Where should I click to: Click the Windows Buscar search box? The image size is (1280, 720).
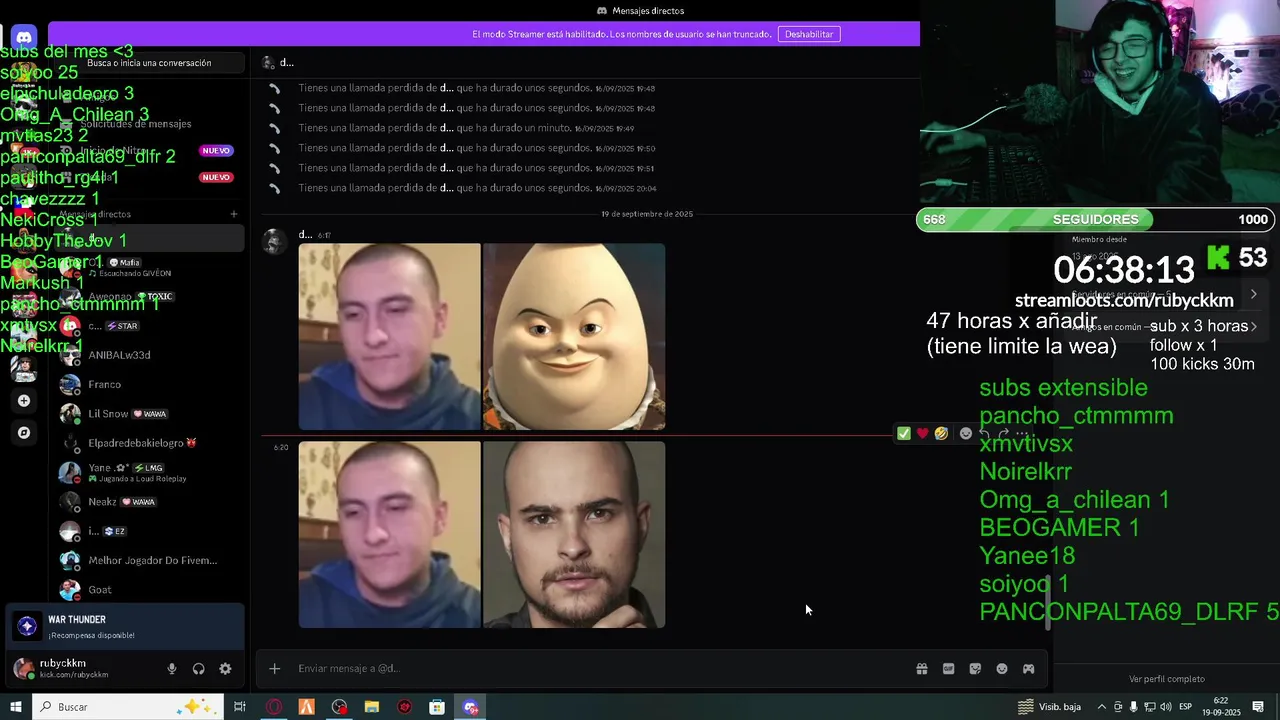click(x=128, y=707)
